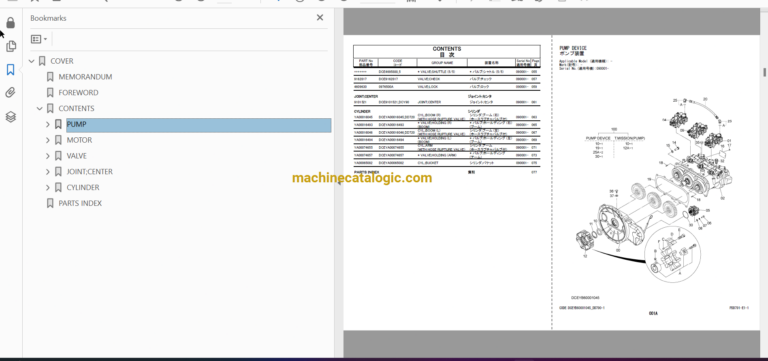Expand the PUMP bookmark

[x=48, y=124]
